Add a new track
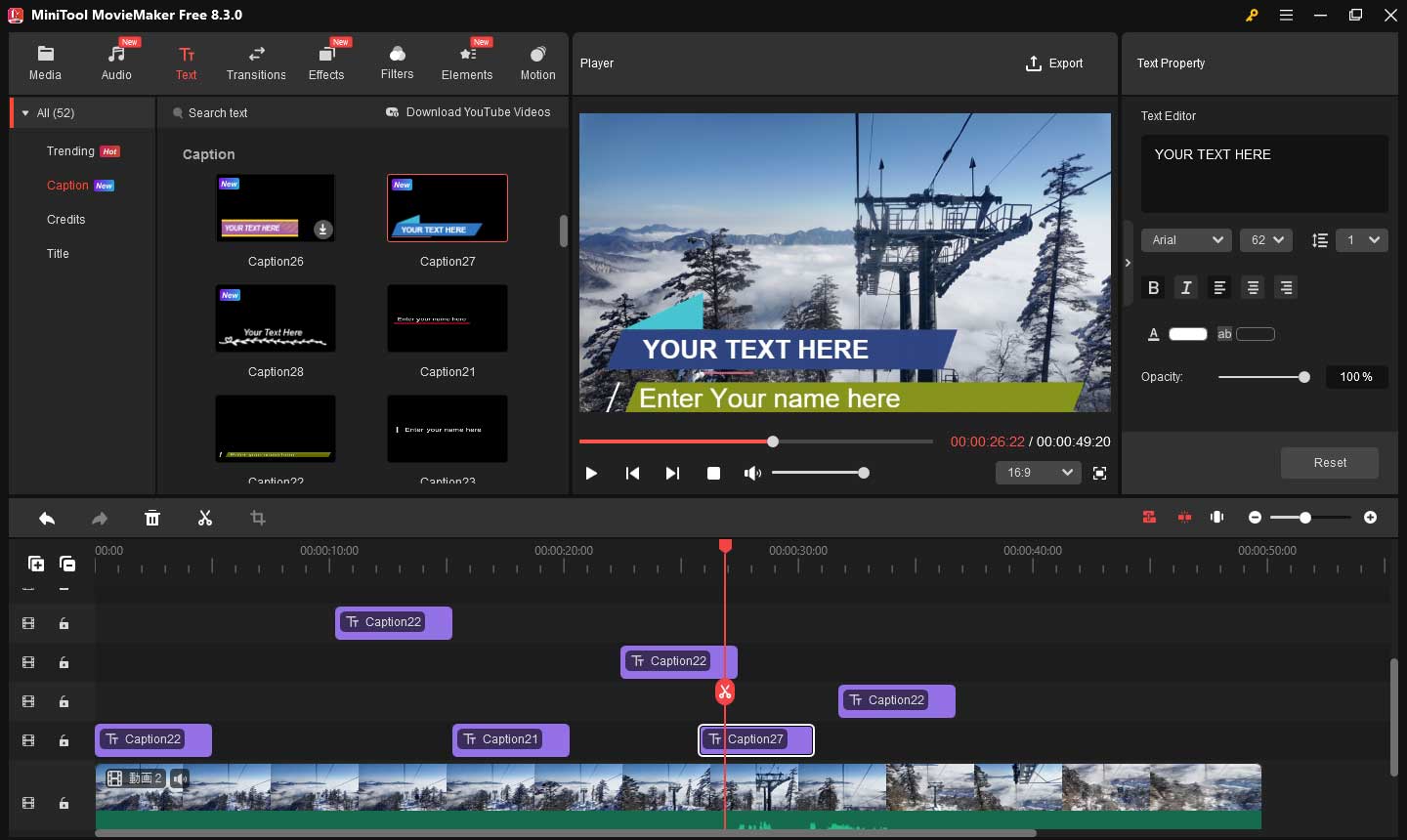The height and width of the screenshot is (840, 1407). 36,564
